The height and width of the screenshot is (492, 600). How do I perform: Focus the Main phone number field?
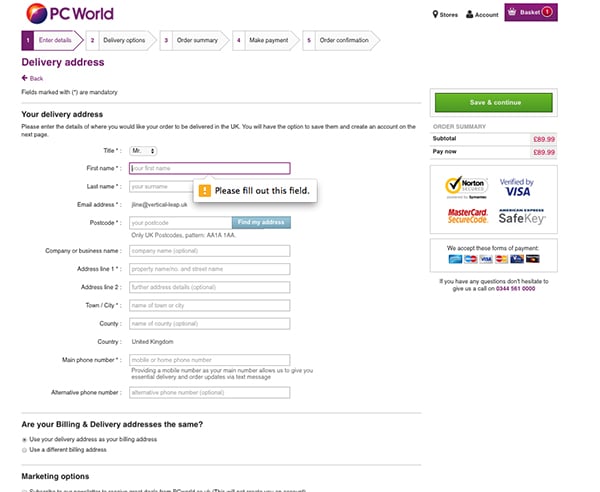click(210, 360)
